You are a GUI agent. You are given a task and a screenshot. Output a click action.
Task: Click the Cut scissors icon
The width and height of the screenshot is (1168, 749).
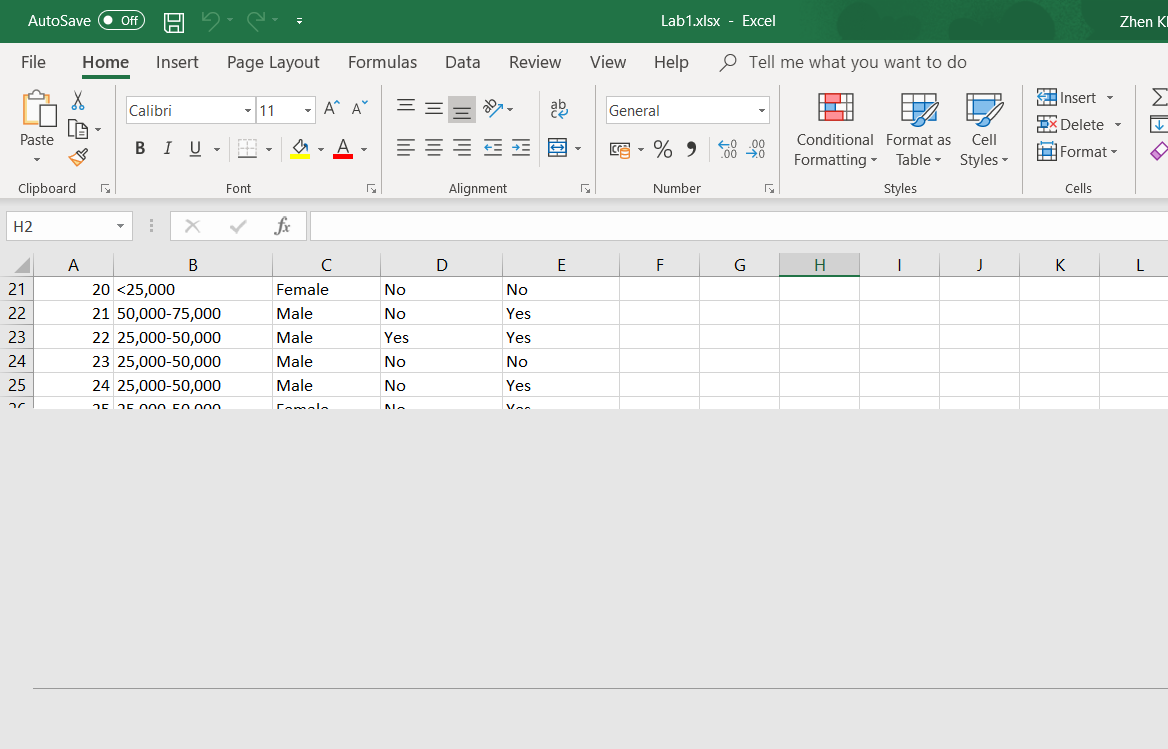click(78, 101)
